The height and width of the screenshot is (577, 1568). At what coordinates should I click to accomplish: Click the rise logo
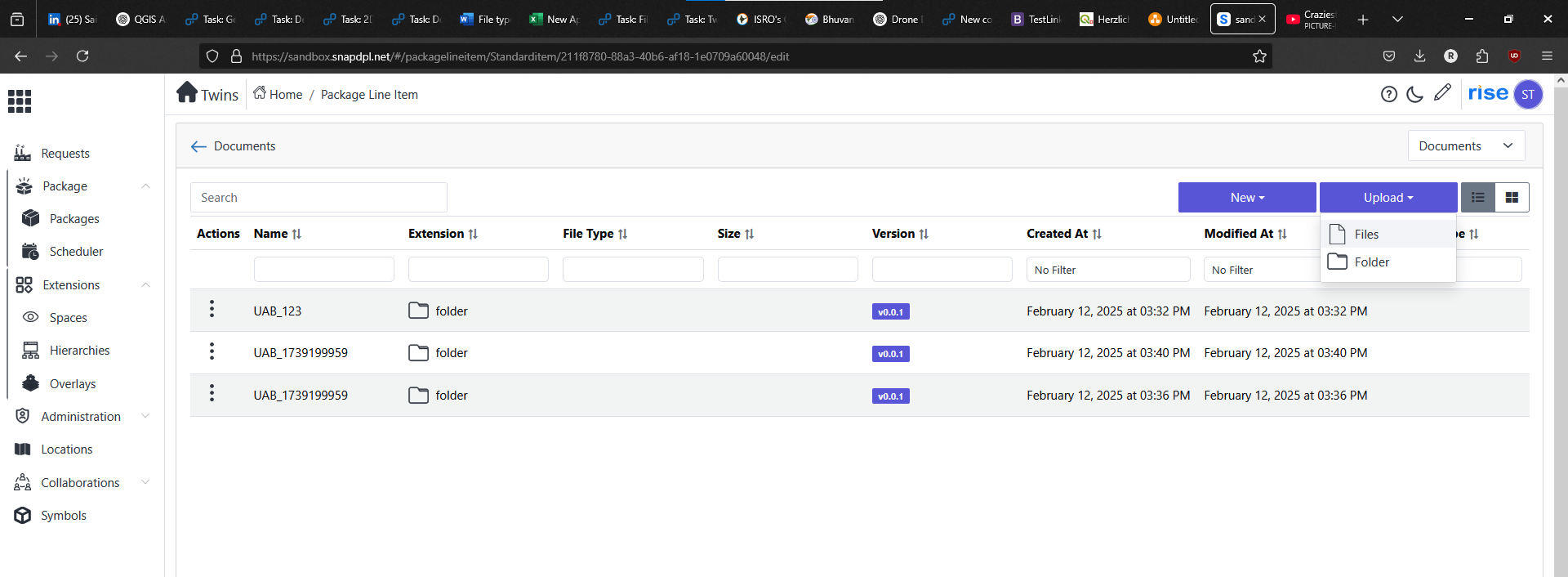coord(1488,93)
